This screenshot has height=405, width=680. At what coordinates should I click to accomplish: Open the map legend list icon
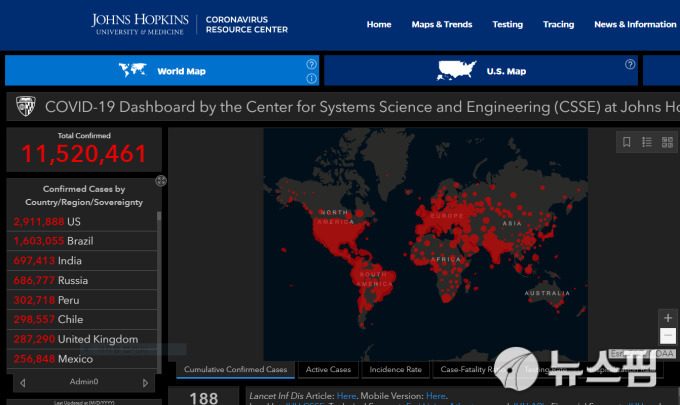(x=647, y=142)
